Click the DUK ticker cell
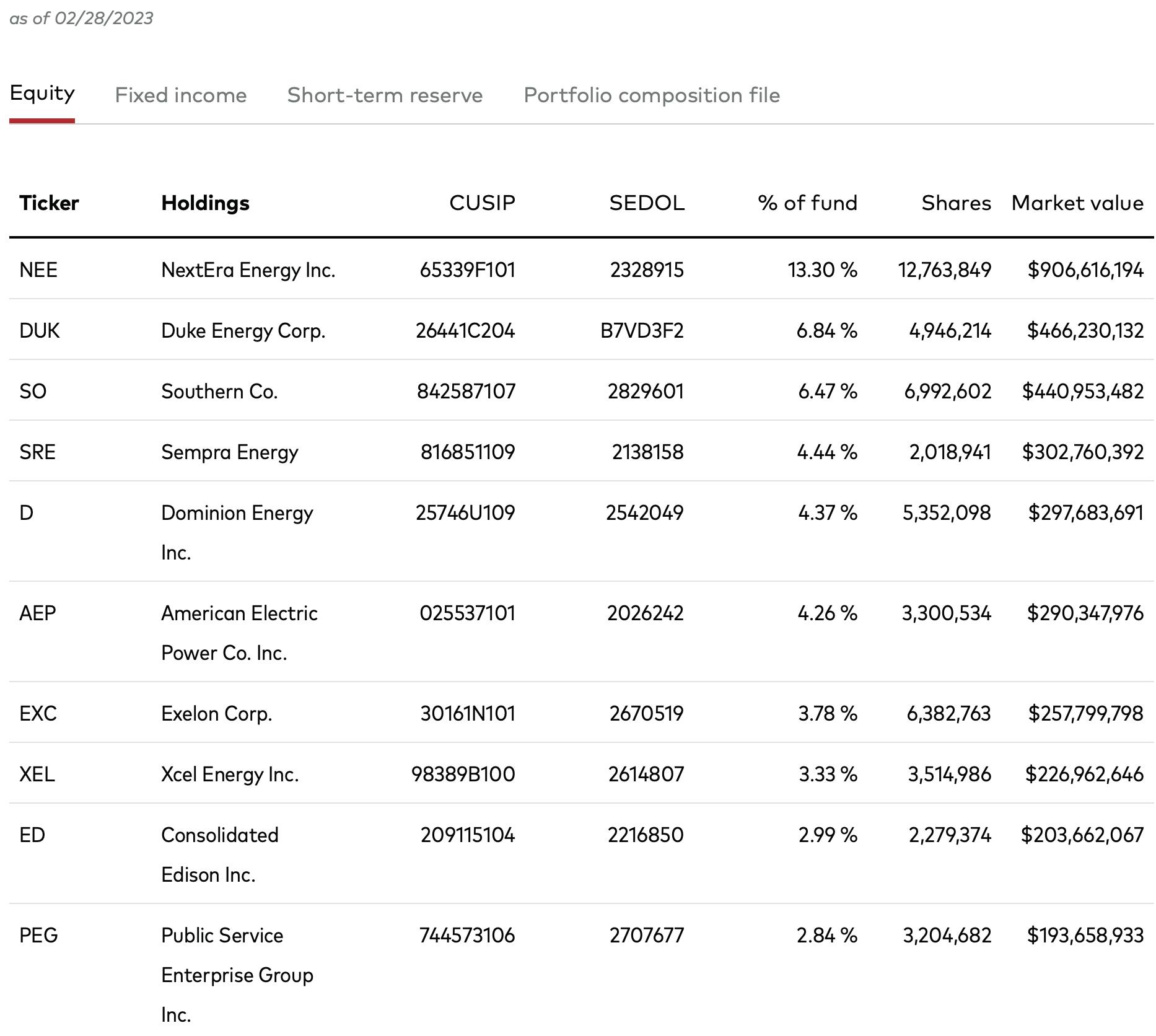 tap(40, 330)
